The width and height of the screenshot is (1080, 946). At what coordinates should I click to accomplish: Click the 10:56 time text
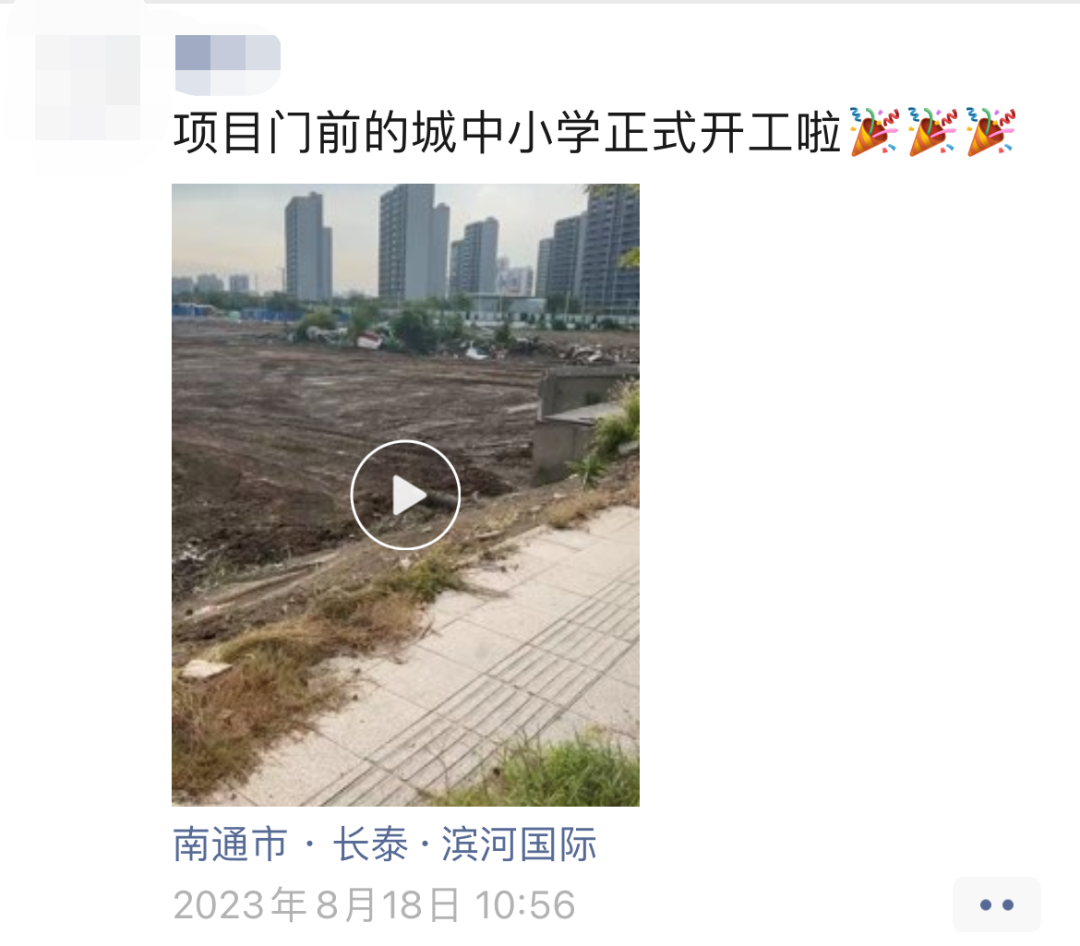525,905
